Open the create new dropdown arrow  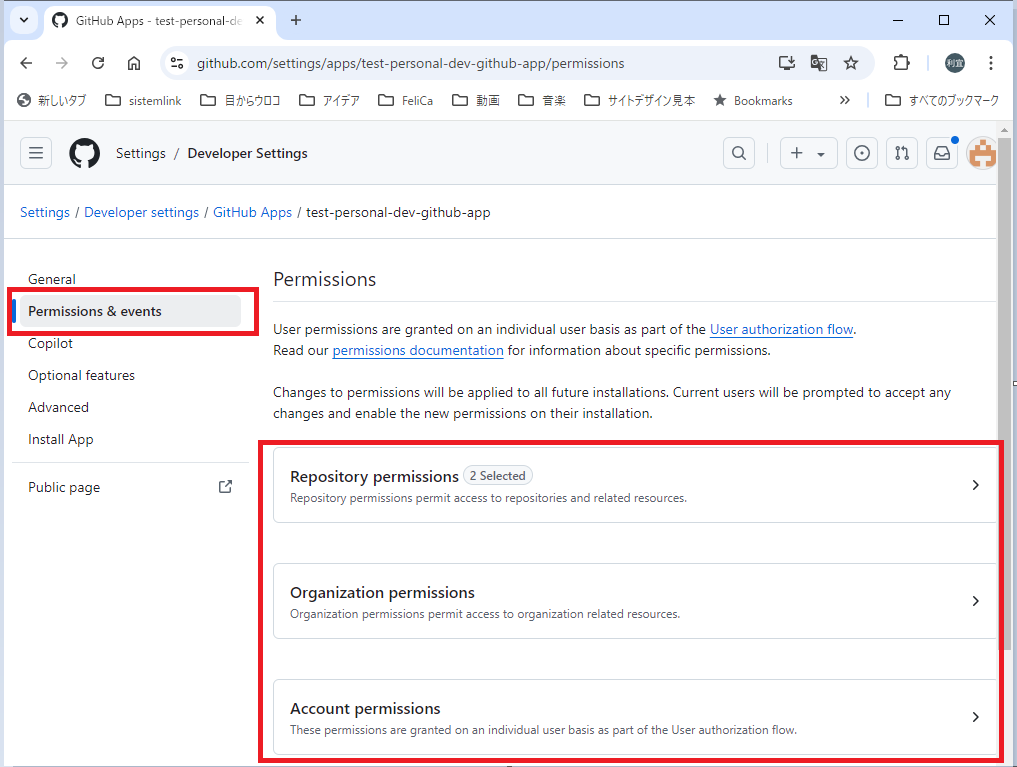[x=821, y=152]
